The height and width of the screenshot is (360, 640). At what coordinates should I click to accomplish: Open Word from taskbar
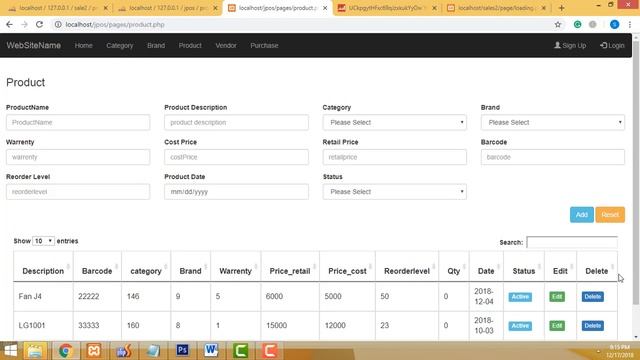[211, 351]
